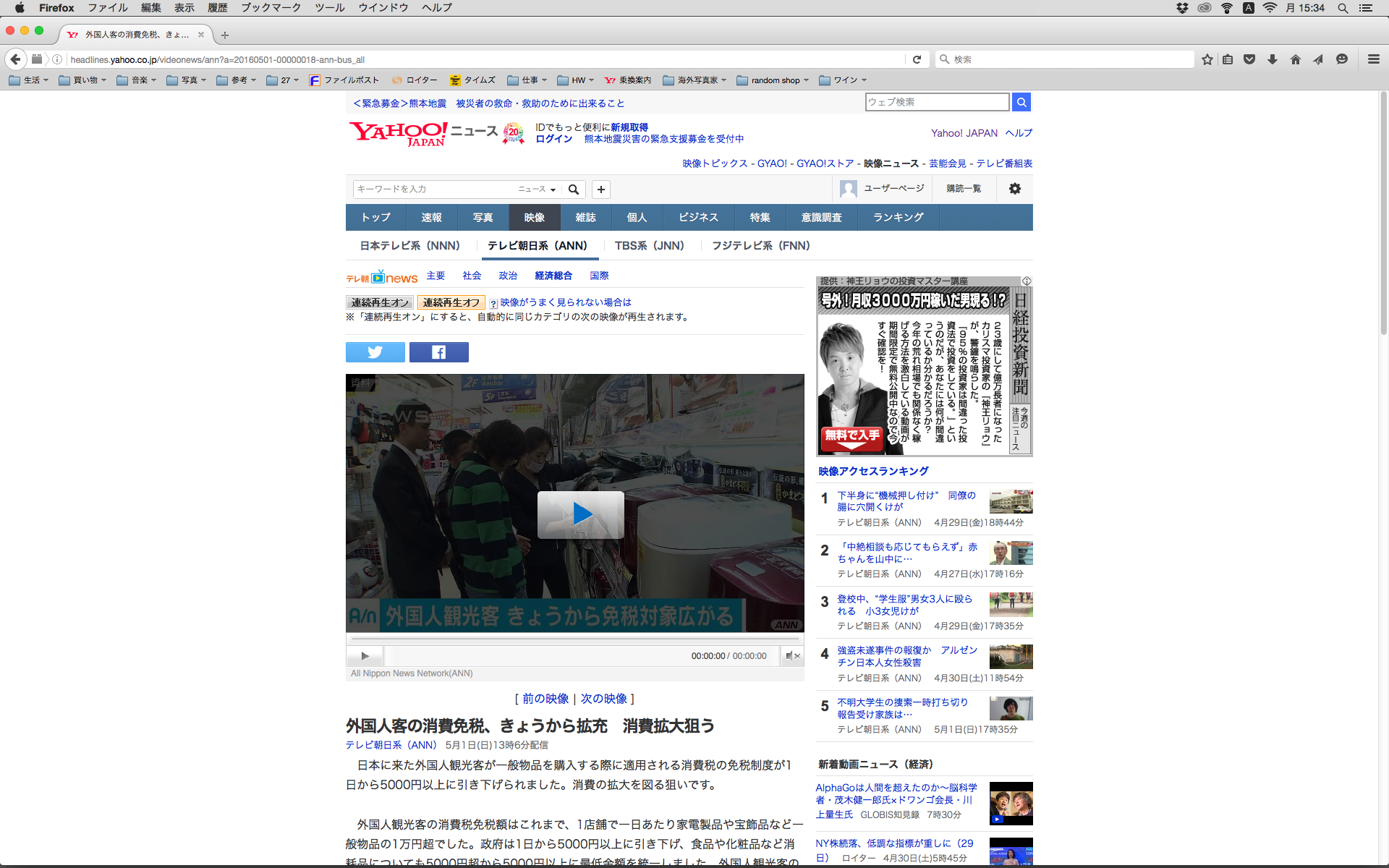This screenshot has height=868, width=1389.
Task: Go to Firefox home page icon
Action: (1295, 59)
